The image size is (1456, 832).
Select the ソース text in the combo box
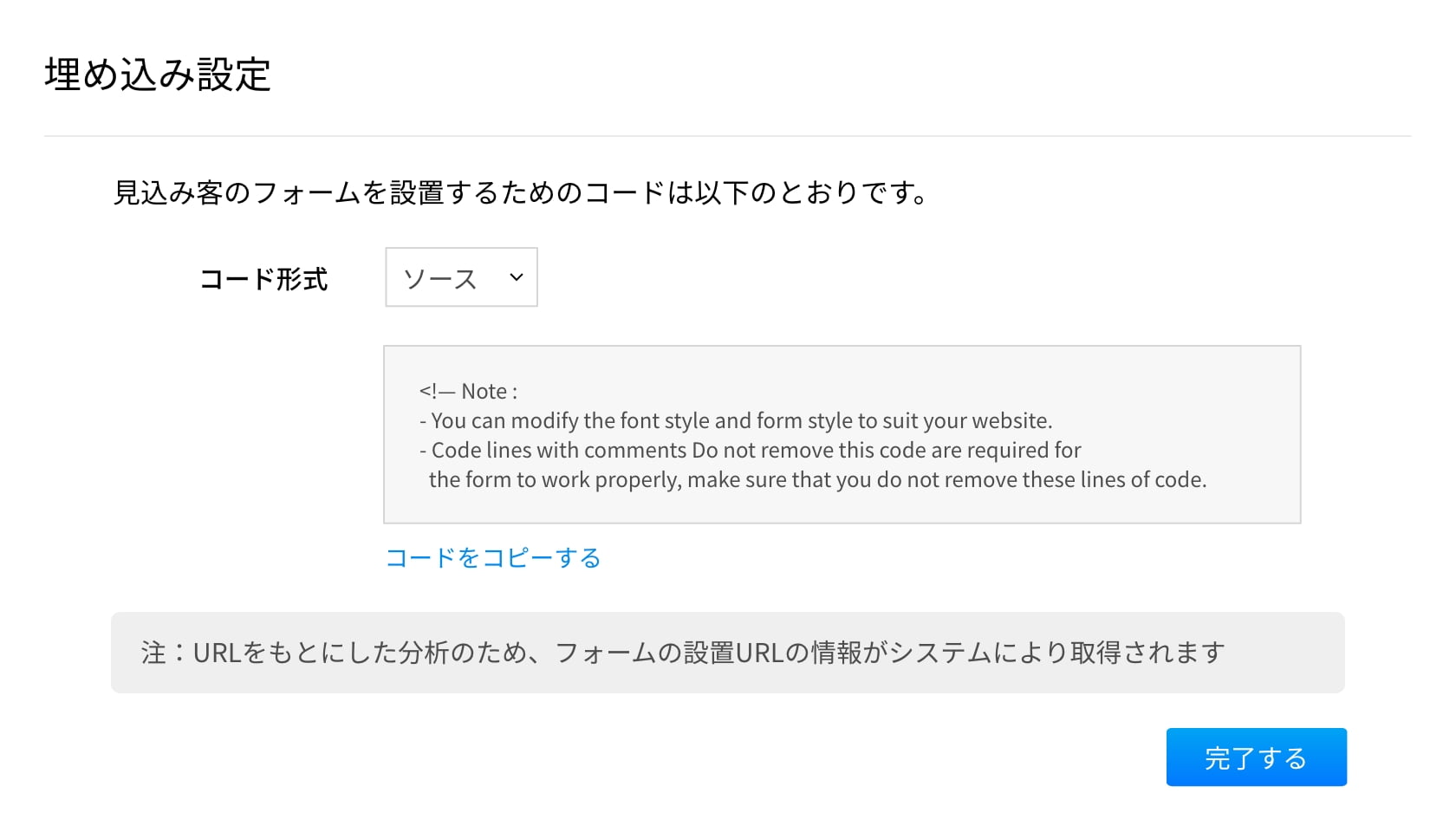440,279
